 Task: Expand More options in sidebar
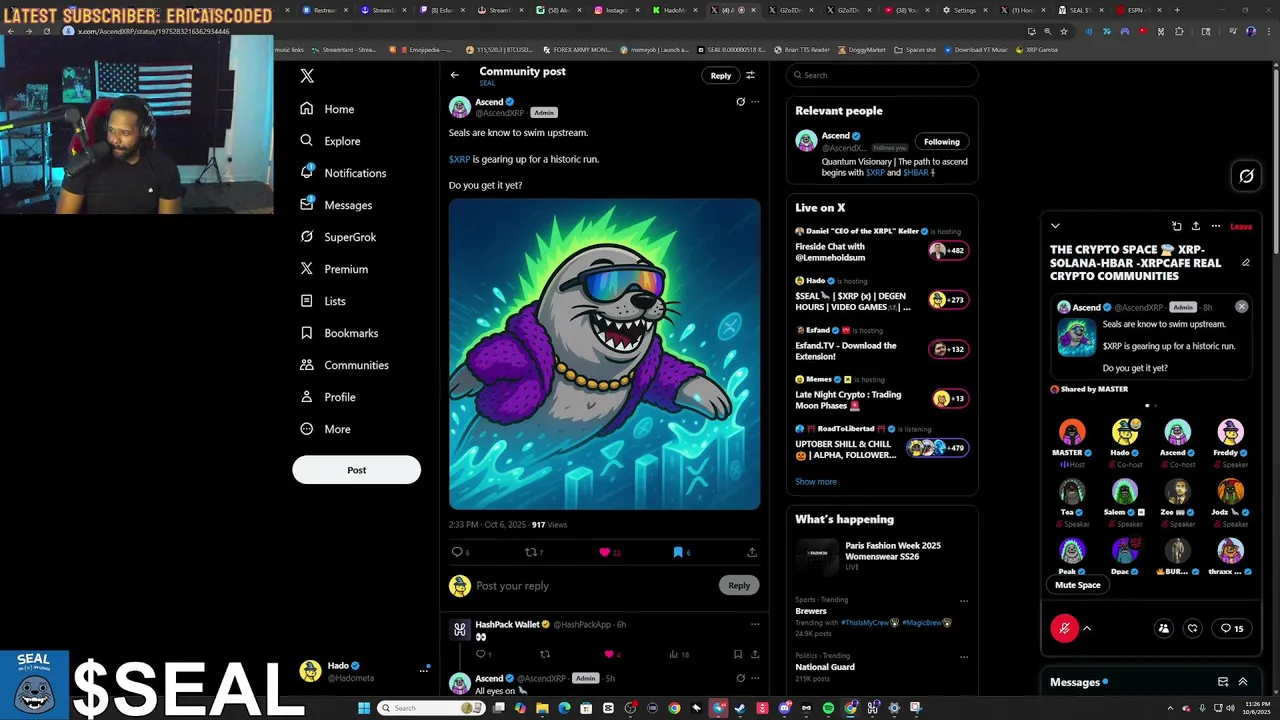326,429
